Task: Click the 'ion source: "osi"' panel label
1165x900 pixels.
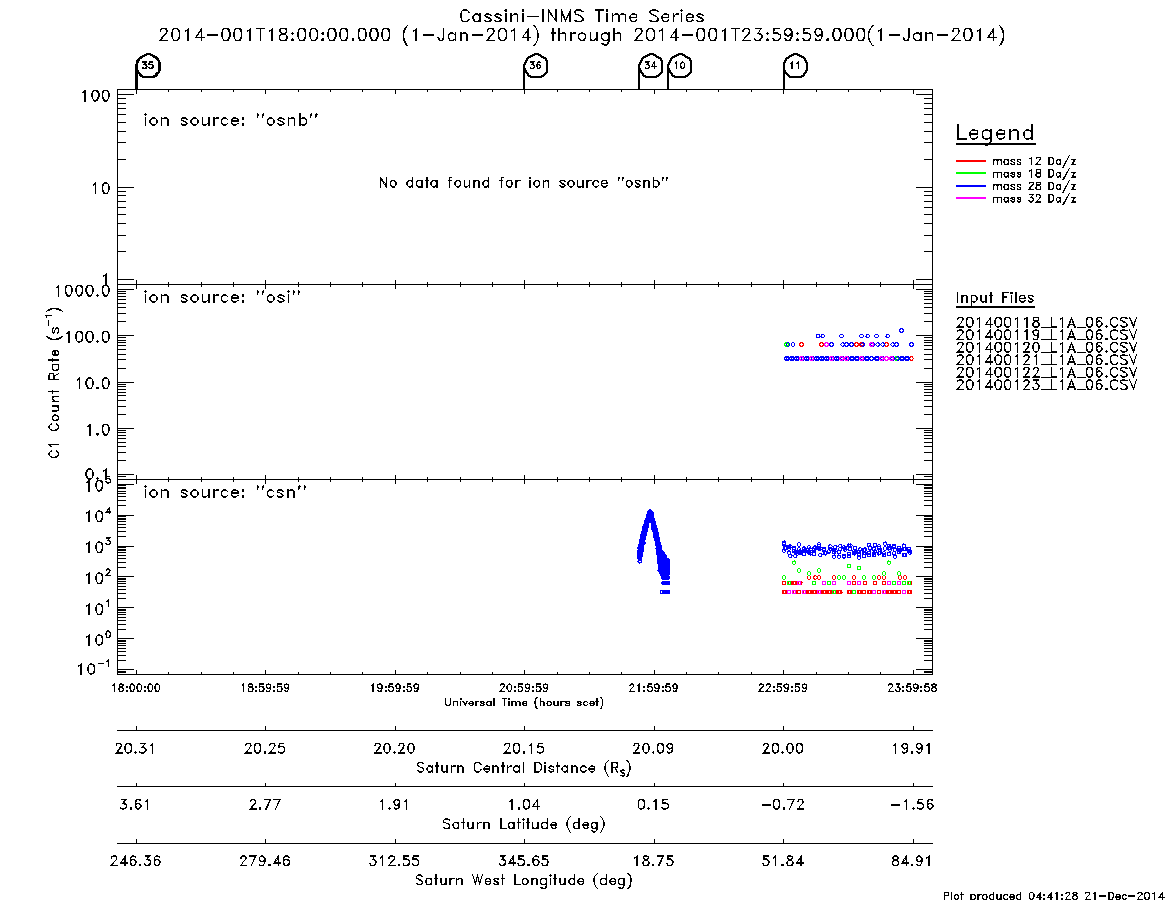Action: (x=222, y=297)
